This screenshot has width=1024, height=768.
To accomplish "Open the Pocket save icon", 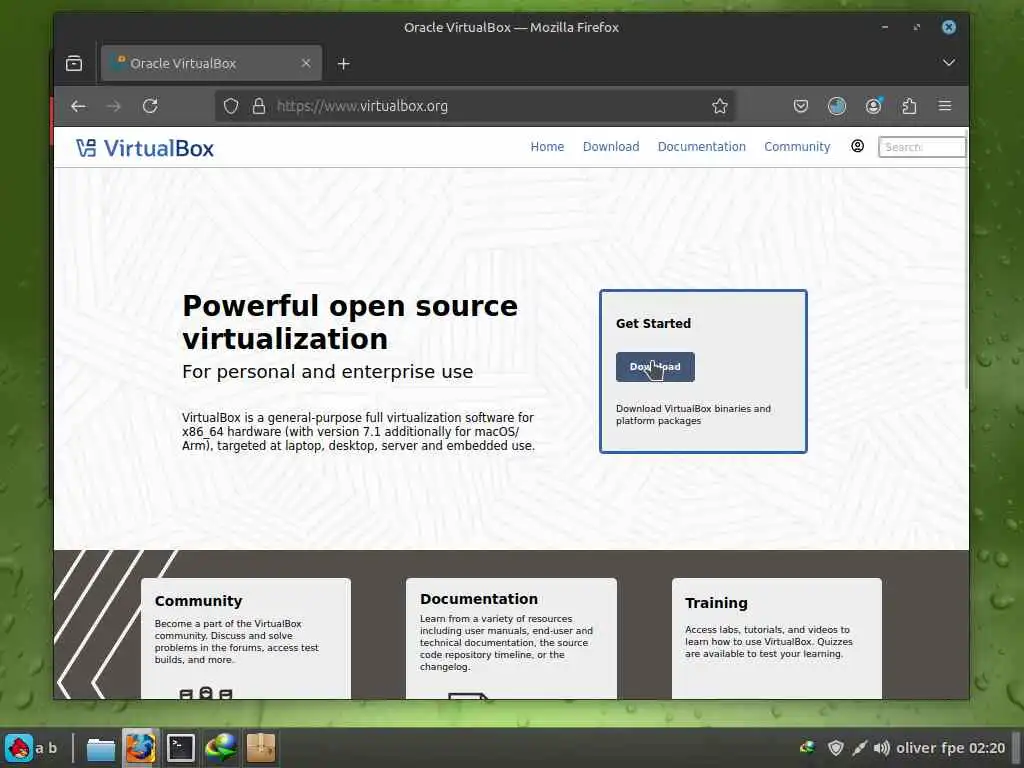I will pos(801,106).
